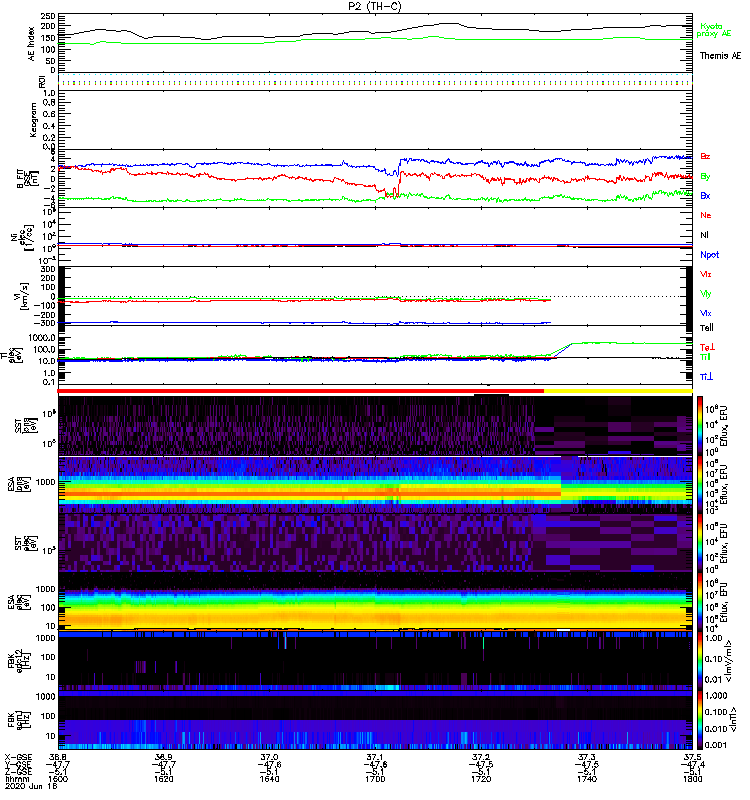Click the ESA electrons Eflux color scale bar
This screenshot has width=750, height=800.
700,602
